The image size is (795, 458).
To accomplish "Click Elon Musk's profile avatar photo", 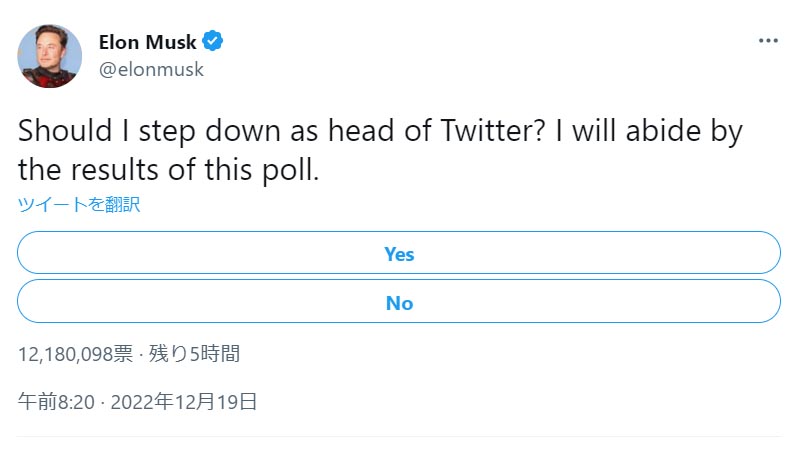I will (x=49, y=55).
